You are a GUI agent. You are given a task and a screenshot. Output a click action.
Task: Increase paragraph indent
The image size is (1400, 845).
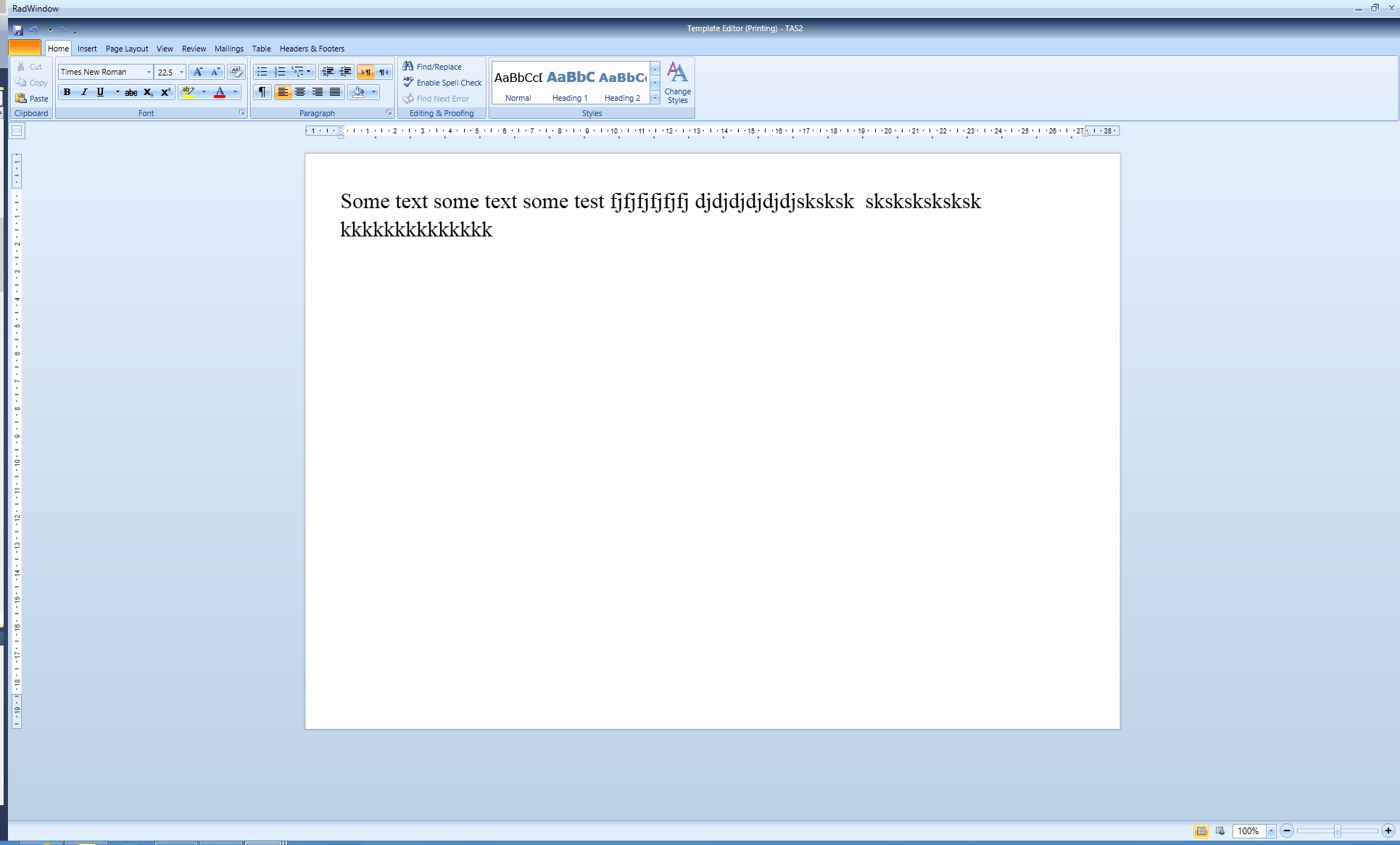tap(345, 72)
